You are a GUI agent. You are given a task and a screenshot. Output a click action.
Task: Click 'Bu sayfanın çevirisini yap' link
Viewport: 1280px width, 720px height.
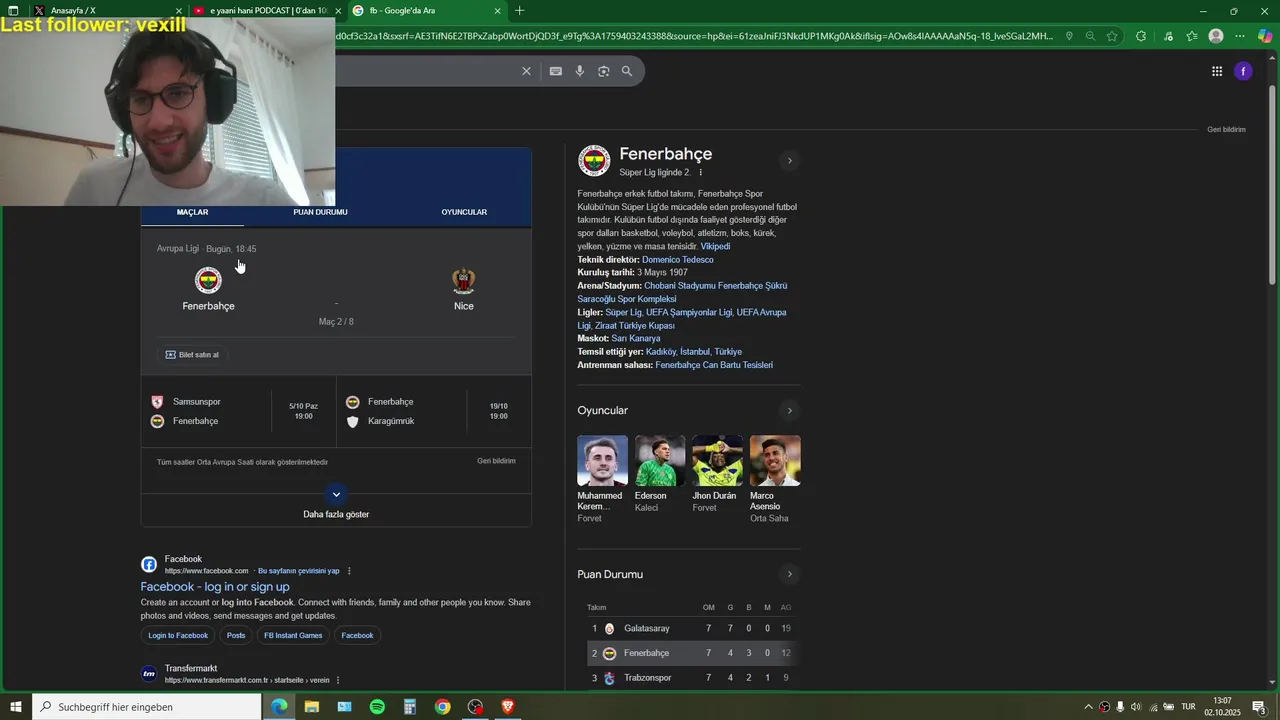tap(299, 571)
